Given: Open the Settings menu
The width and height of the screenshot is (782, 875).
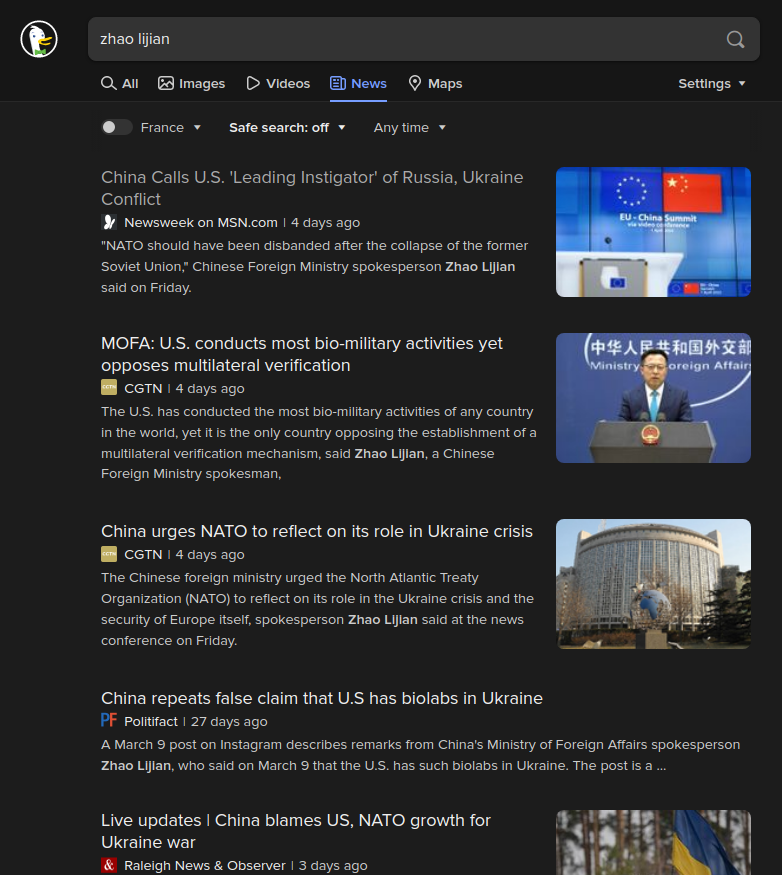Looking at the screenshot, I should click(712, 83).
